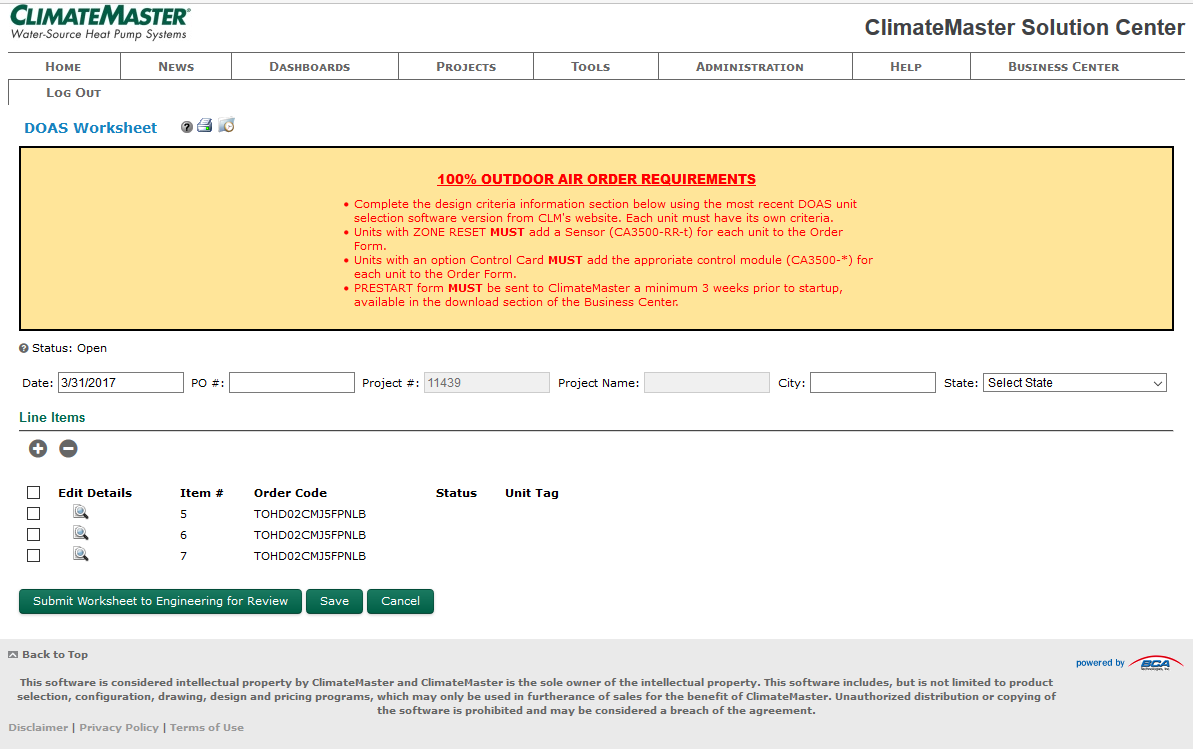This screenshot has width=1193, height=749.
Task: Click the help icon beside Status: Open
Action: coord(24,349)
